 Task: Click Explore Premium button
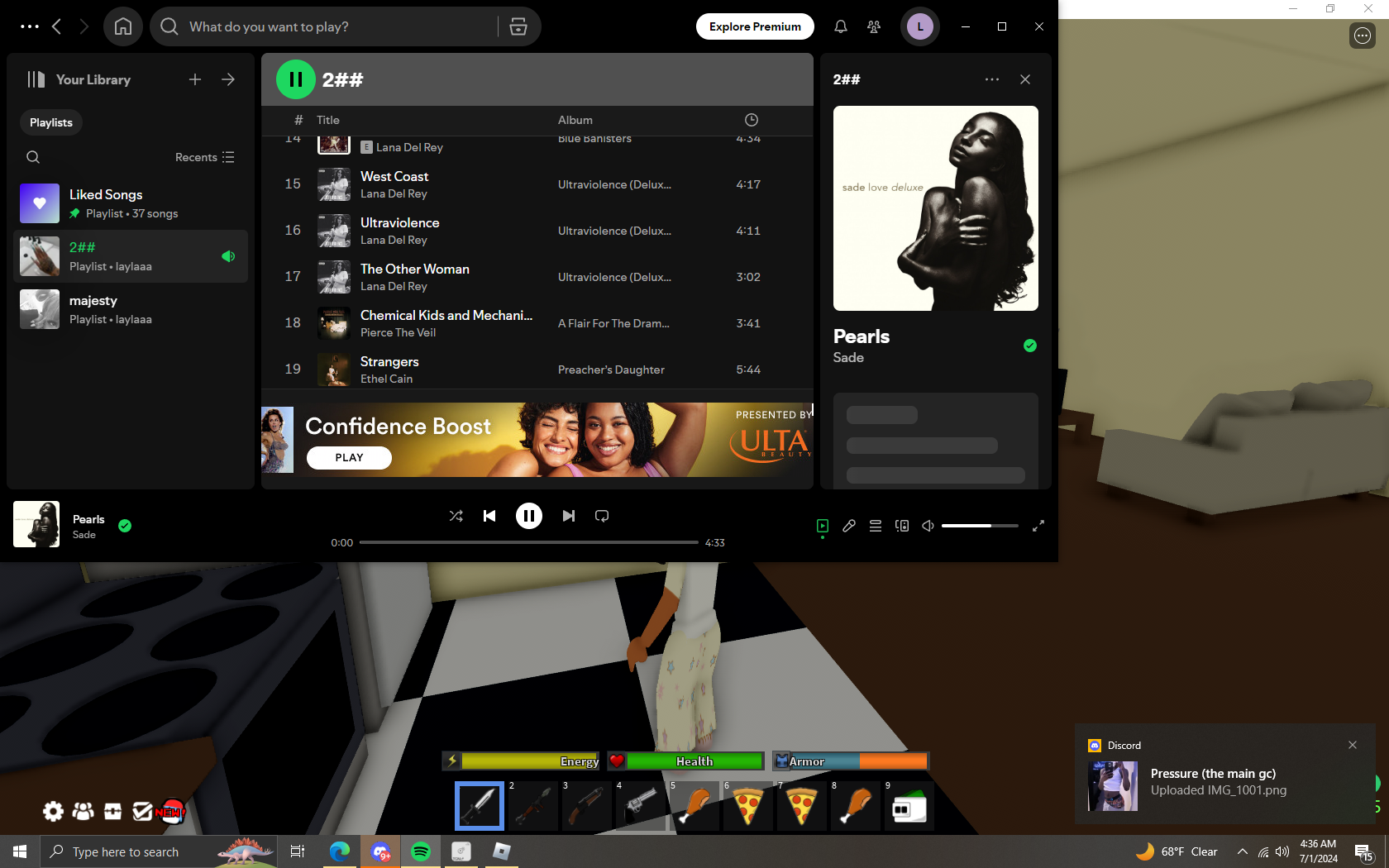(755, 26)
